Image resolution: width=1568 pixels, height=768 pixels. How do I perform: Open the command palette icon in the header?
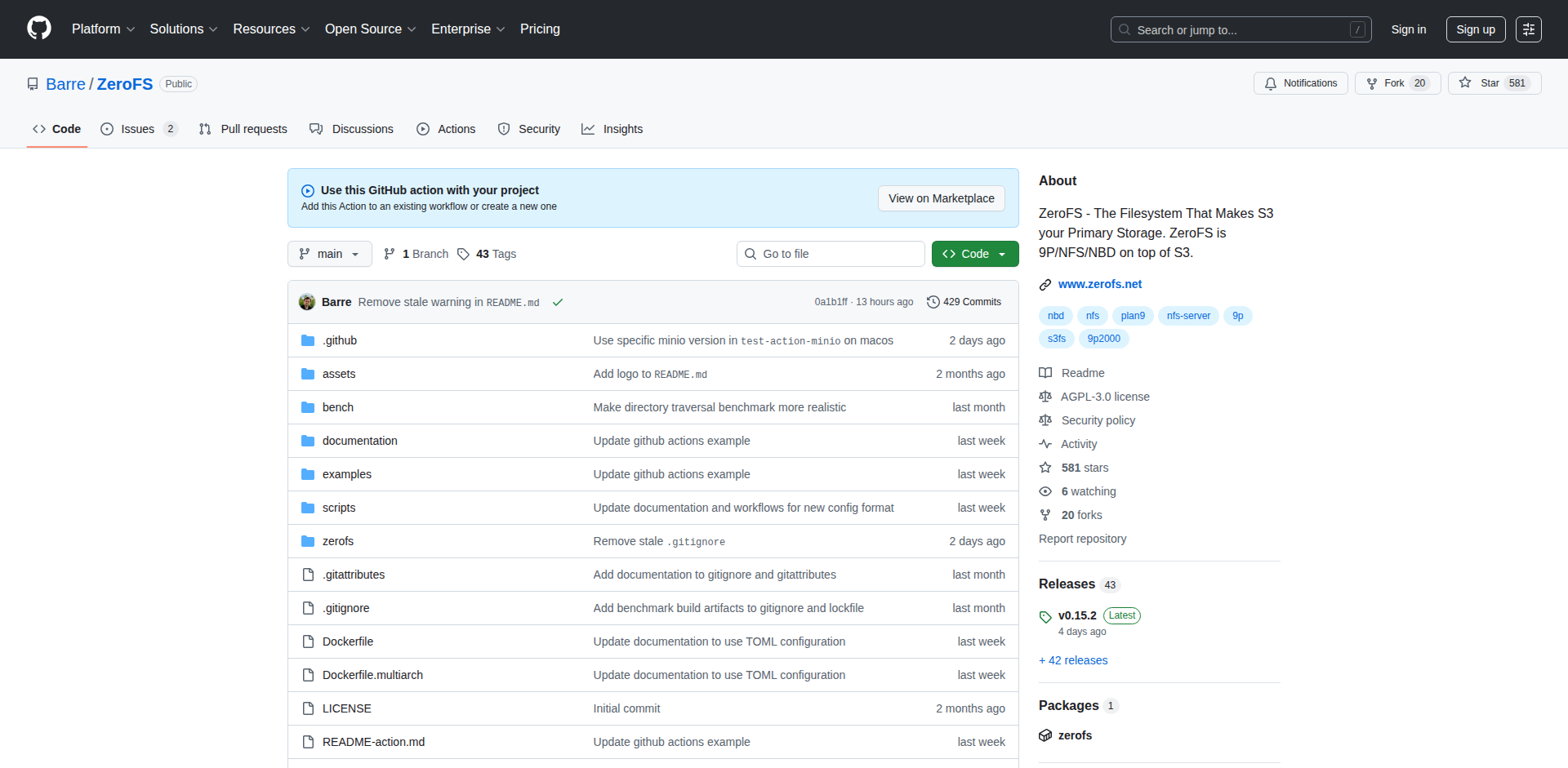[1528, 29]
